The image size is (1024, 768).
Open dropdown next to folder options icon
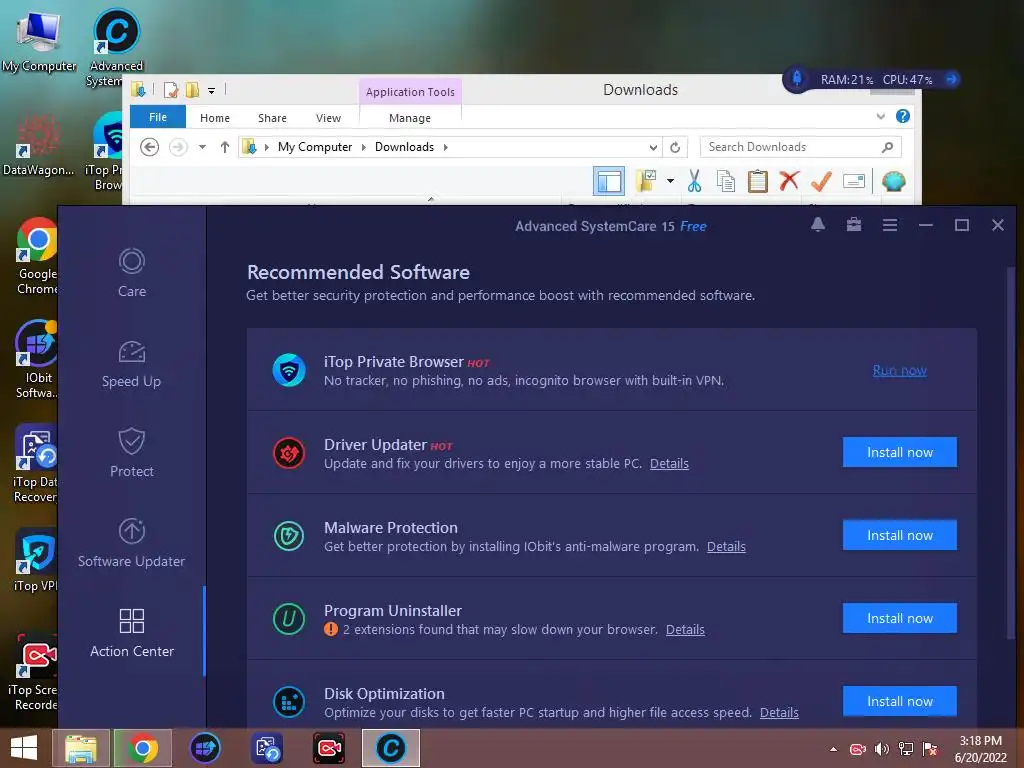pyautogui.click(x=670, y=181)
